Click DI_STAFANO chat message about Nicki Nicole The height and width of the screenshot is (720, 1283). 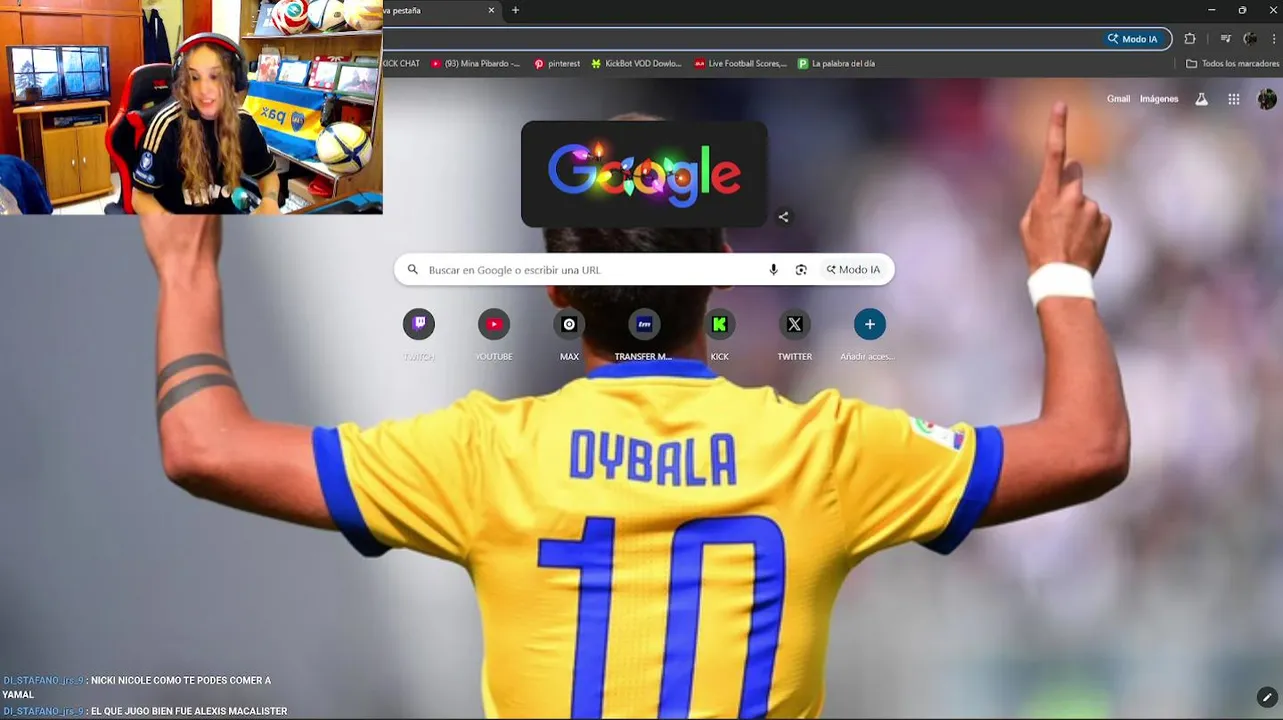pos(137,687)
